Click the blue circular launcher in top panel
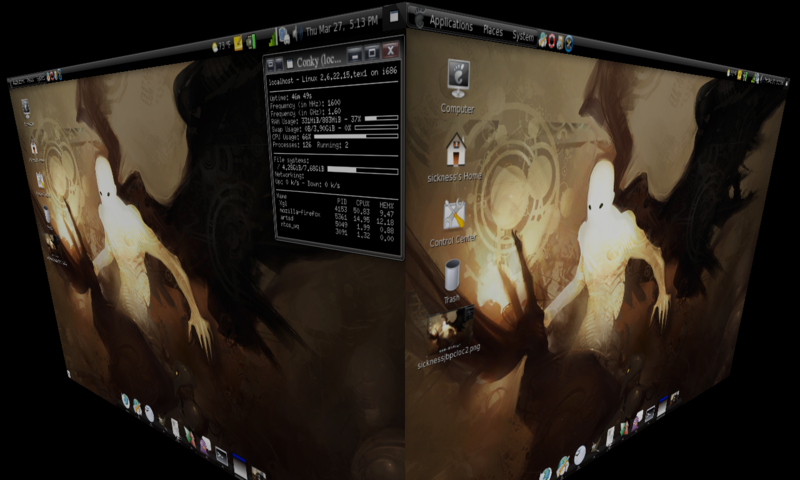The width and height of the screenshot is (800, 480). (568, 43)
